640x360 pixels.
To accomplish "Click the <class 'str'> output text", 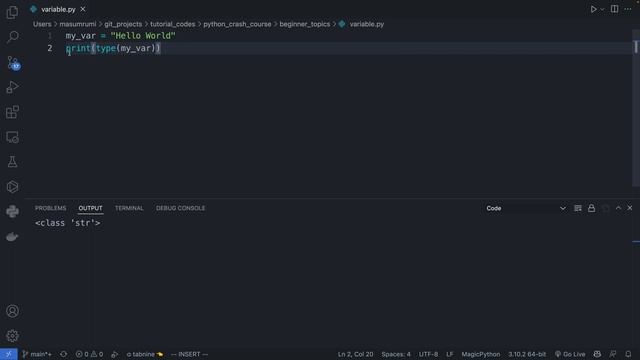I will (68, 223).
